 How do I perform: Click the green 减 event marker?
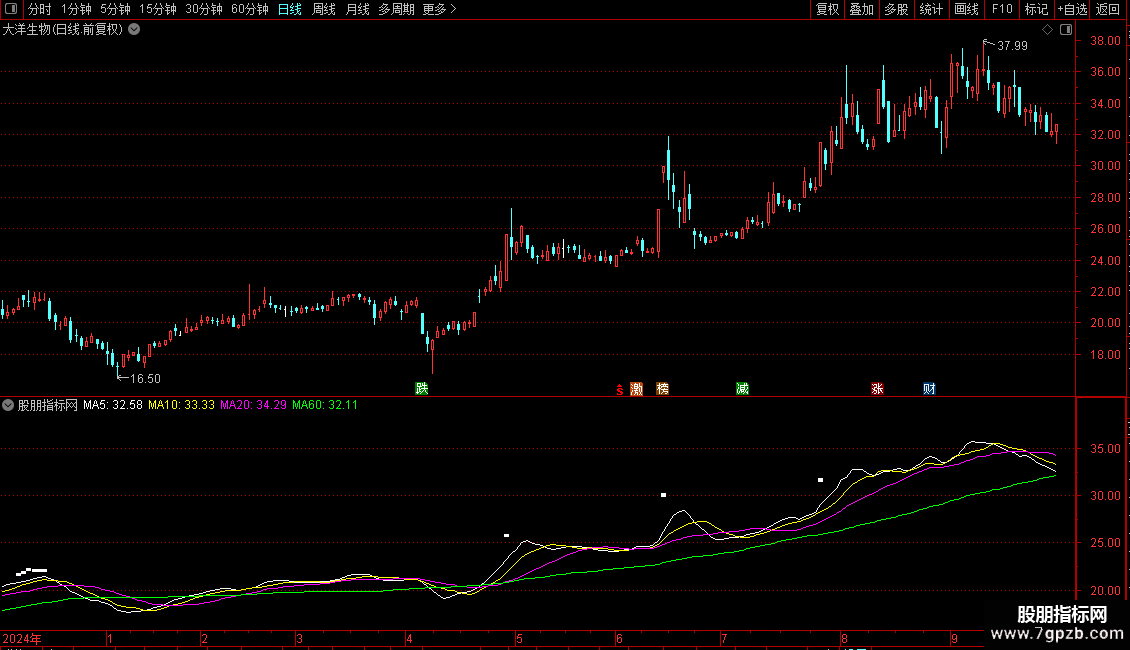click(742, 389)
